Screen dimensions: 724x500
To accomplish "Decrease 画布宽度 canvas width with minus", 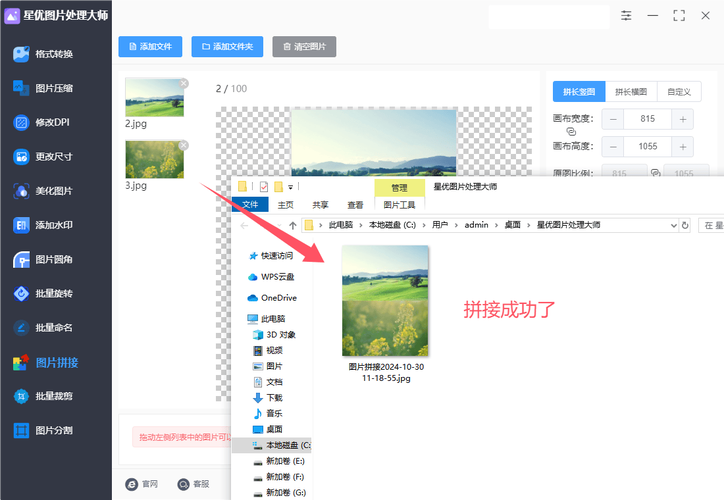I will point(613,119).
